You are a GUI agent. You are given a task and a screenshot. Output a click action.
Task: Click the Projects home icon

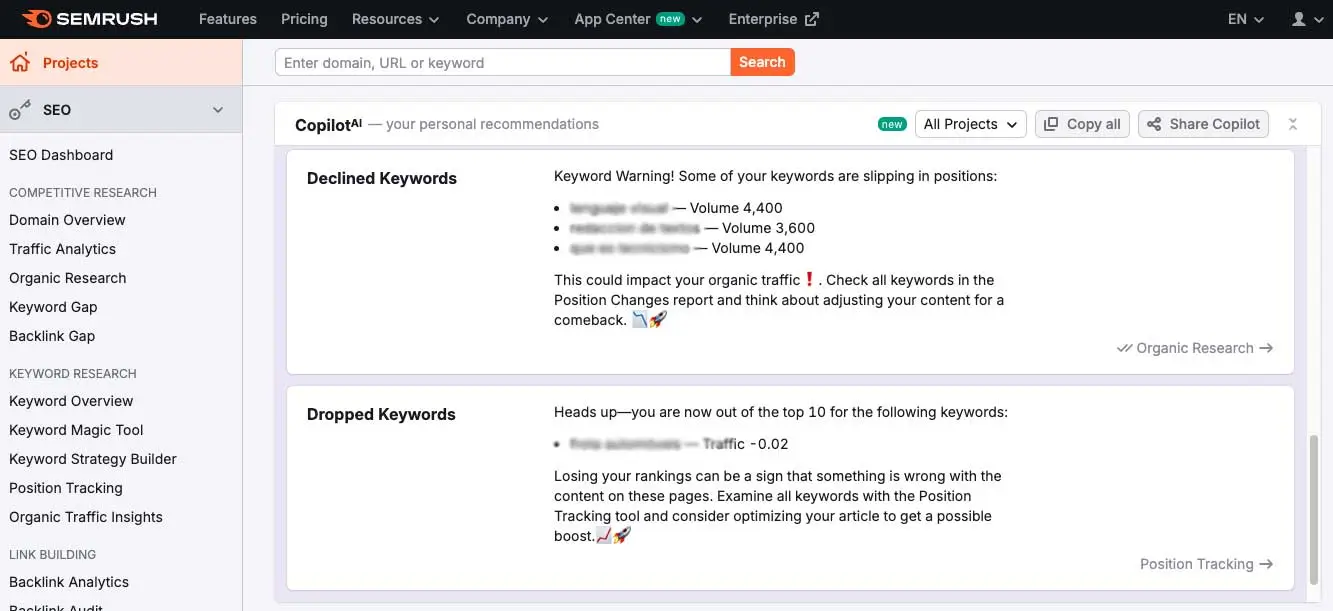(x=20, y=63)
